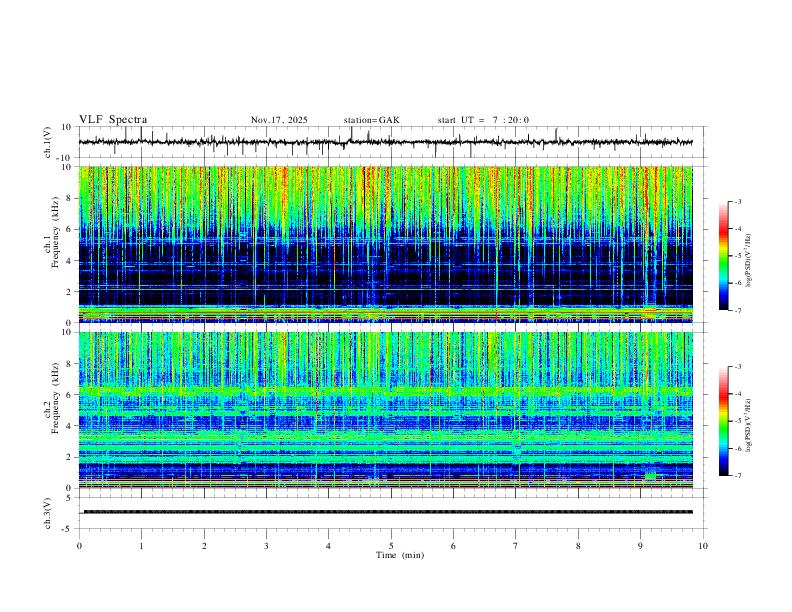Click the ch.2 color bar's log(PSD) label
The image size is (792, 612).
pyautogui.click(x=748, y=425)
